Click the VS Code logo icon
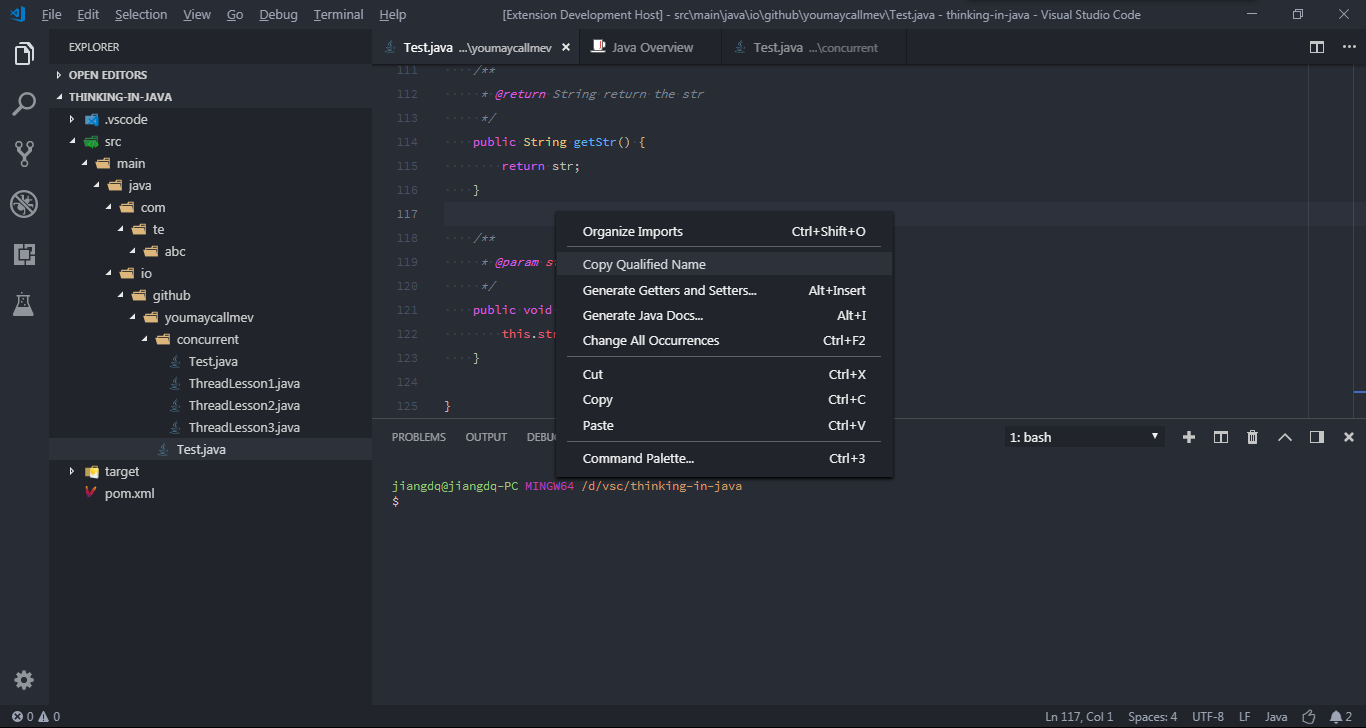Viewport: 1366px width, 728px height. click(x=17, y=15)
